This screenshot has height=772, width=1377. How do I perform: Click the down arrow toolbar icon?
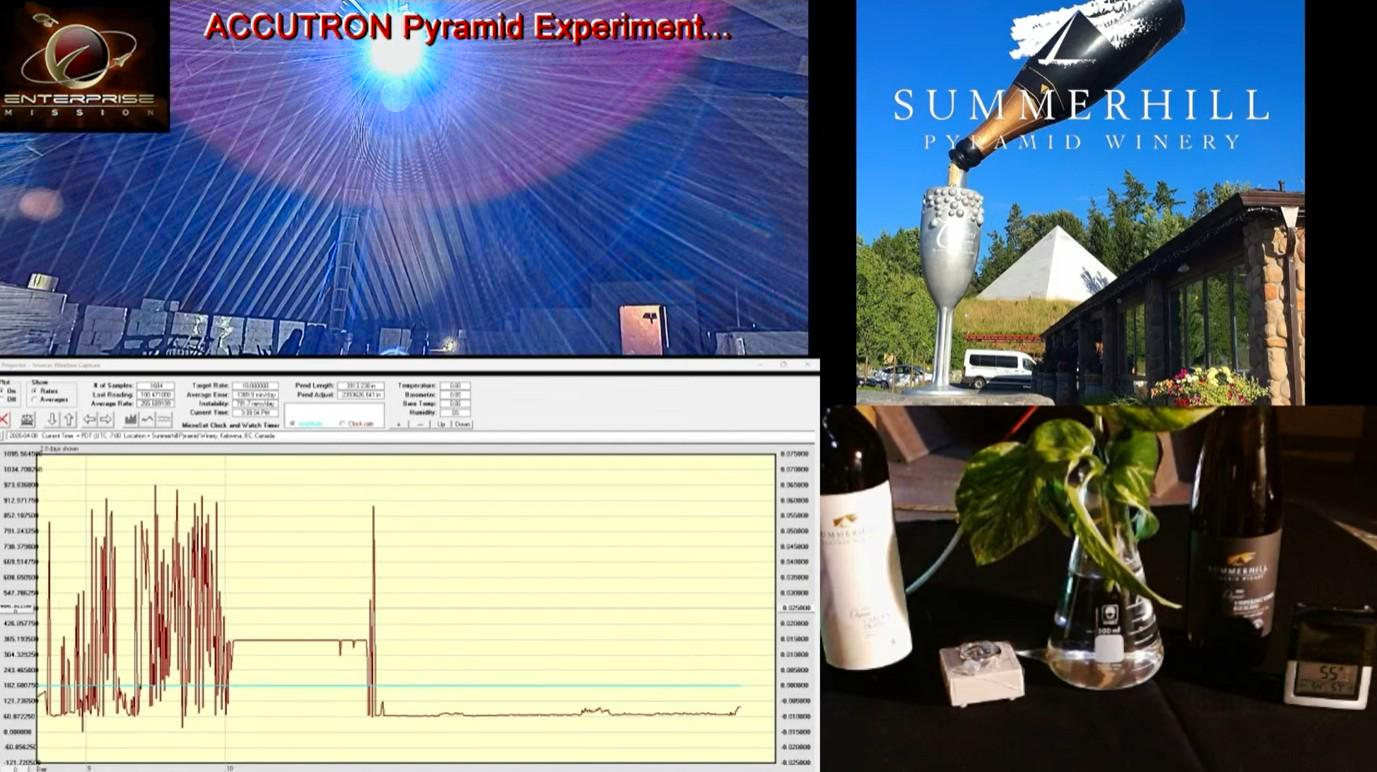point(52,419)
